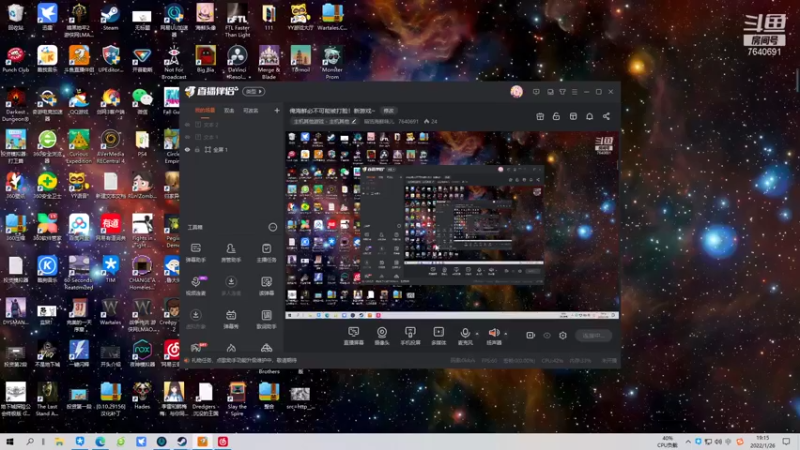Open the mode switcher pill next to the logo
Screen dimensions: 800x450
(x=254, y=91)
